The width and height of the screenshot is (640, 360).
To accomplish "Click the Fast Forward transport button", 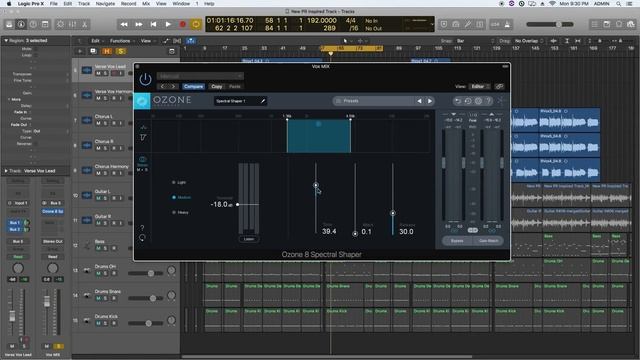I will (139, 24).
